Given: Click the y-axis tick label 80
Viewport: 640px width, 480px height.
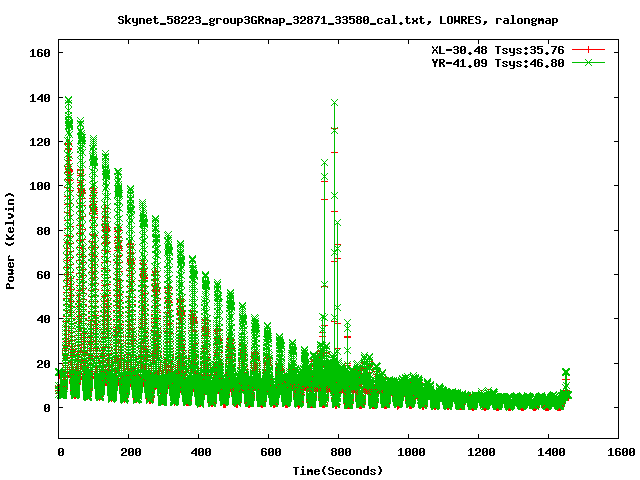Looking at the screenshot, I should [x=43, y=231].
